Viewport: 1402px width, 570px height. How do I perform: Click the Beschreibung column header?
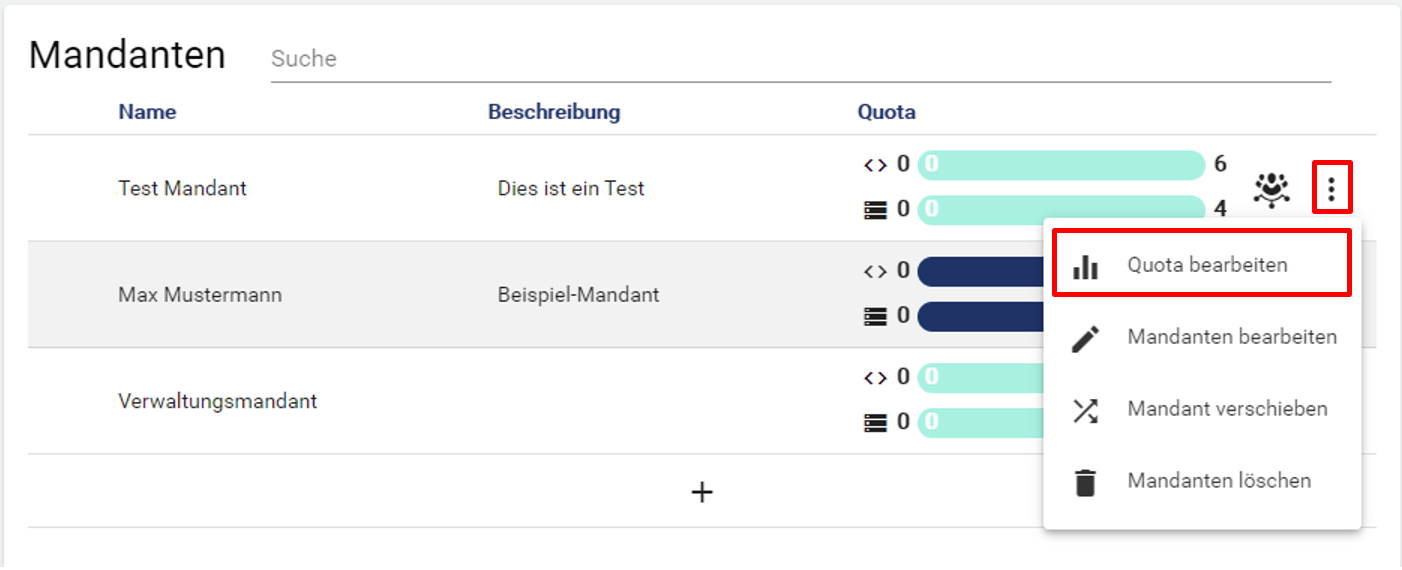point(554,112)
